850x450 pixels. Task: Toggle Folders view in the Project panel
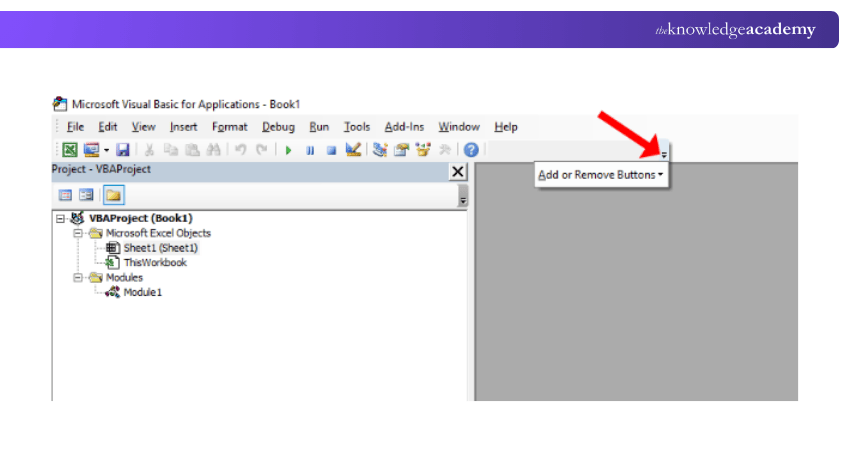tap(111, 195)
